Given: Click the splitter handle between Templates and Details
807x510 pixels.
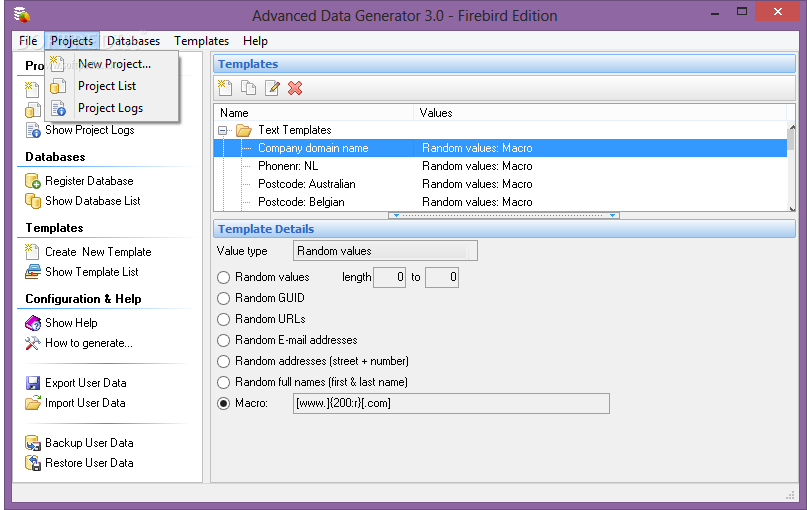Looking at the screenshot, I should [504, 215].
